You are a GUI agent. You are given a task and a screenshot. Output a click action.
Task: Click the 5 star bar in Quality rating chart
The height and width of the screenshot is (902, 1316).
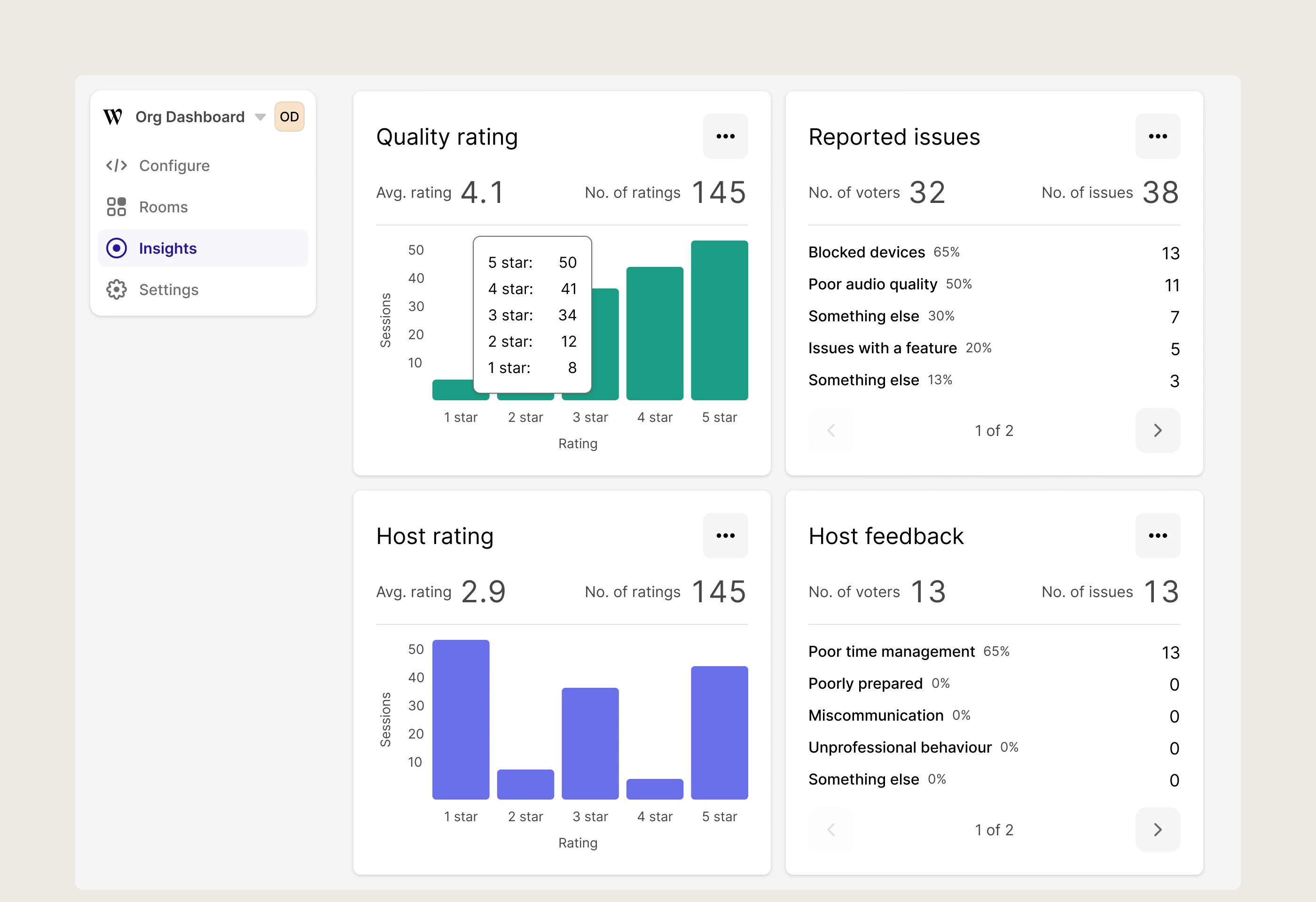(719, 320)
